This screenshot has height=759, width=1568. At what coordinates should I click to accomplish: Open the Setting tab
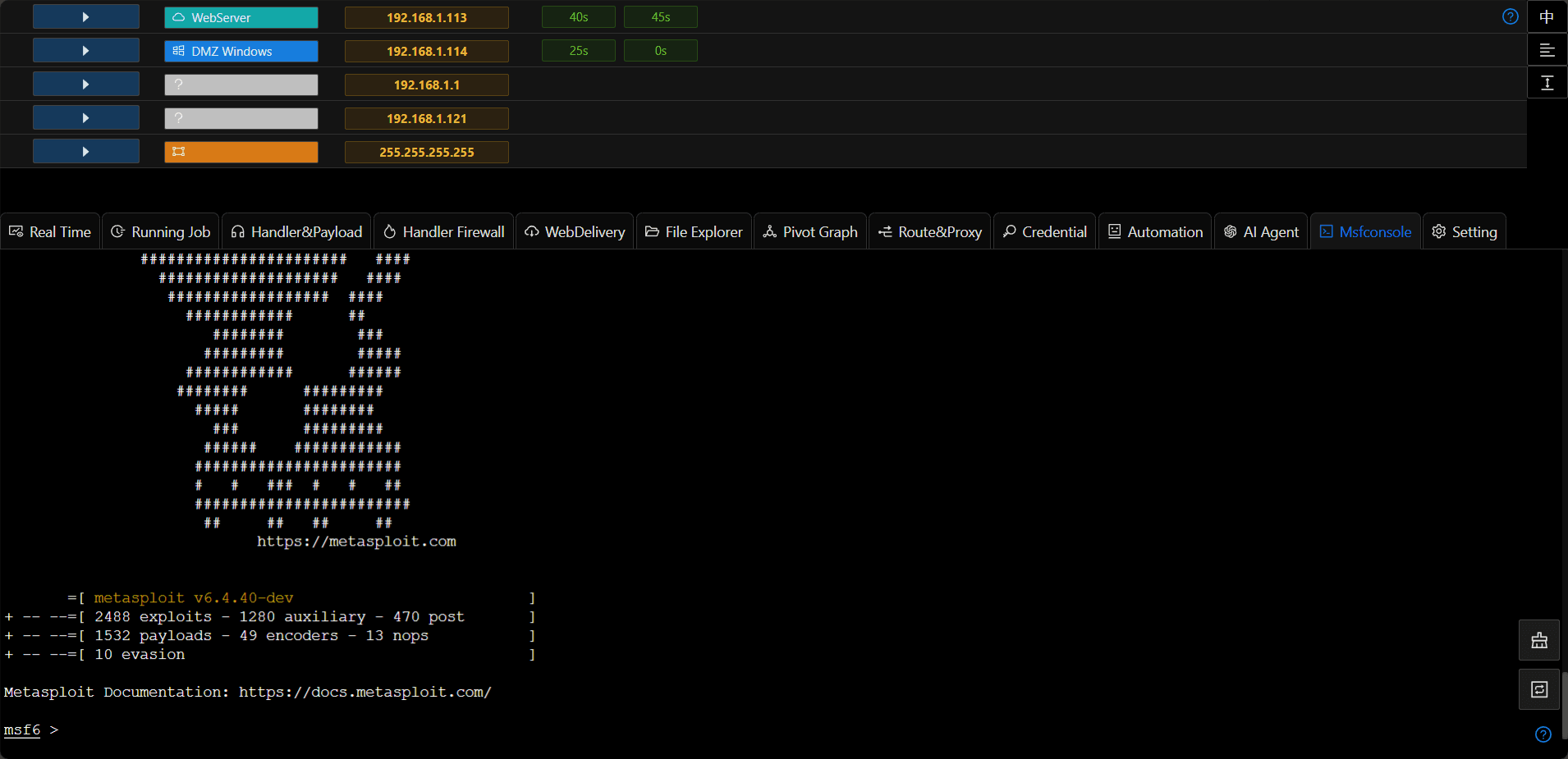(1465, 231)
